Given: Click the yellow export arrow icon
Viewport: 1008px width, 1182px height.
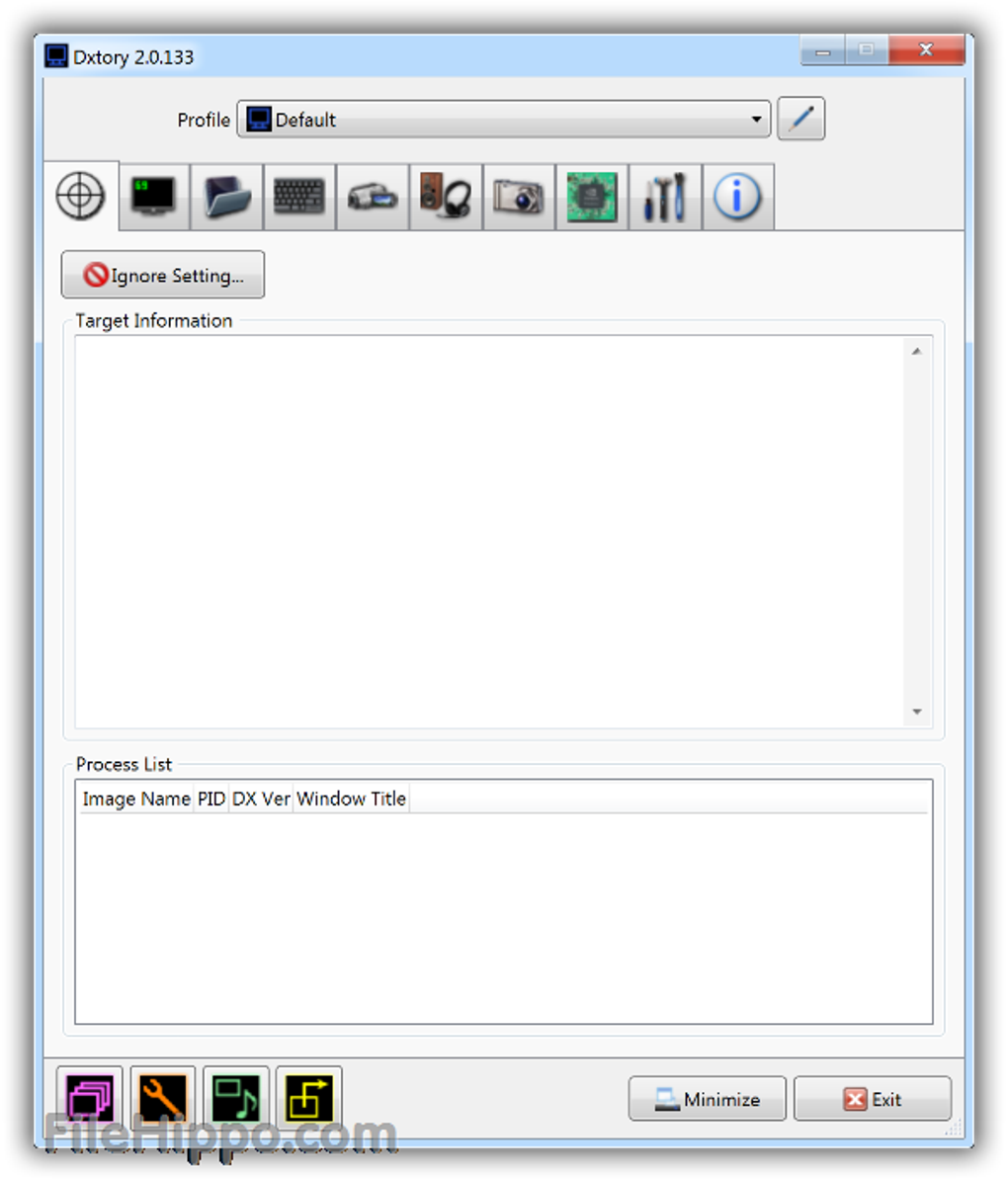Looking at the screenshot, I should click(309, 1098).
